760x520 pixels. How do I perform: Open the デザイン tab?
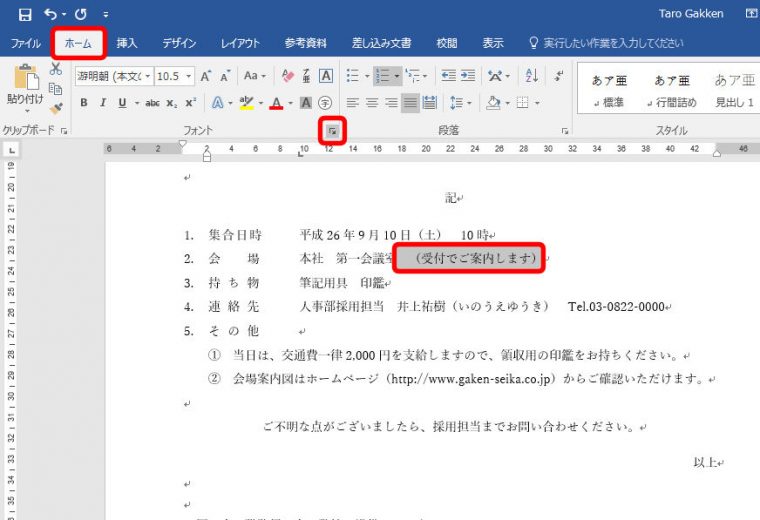pyautogui.click(x=179, y=43)
